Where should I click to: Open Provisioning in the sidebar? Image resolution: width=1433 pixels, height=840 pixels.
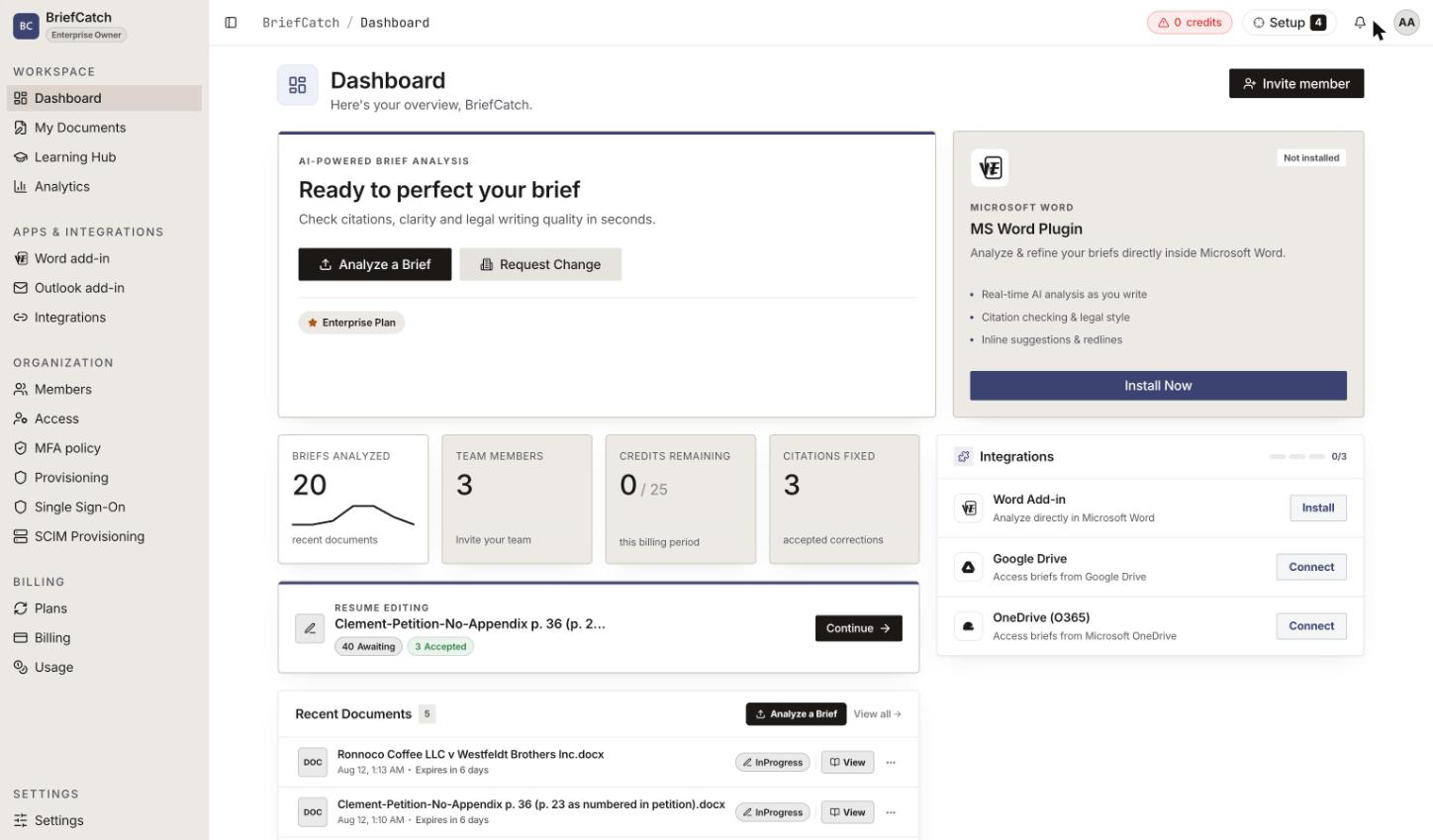coord(104,477)
